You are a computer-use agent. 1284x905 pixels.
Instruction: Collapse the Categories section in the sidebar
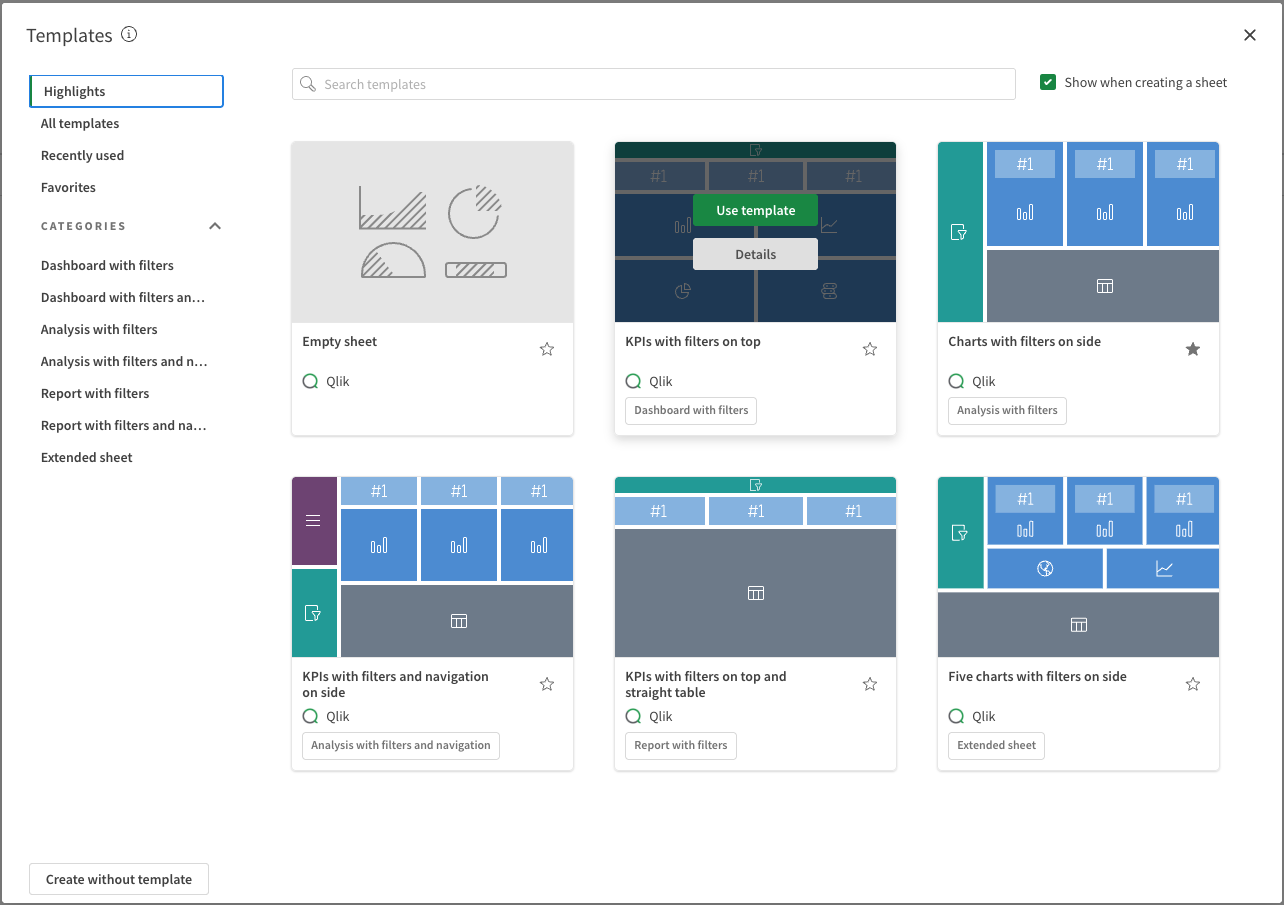(214, 226)
